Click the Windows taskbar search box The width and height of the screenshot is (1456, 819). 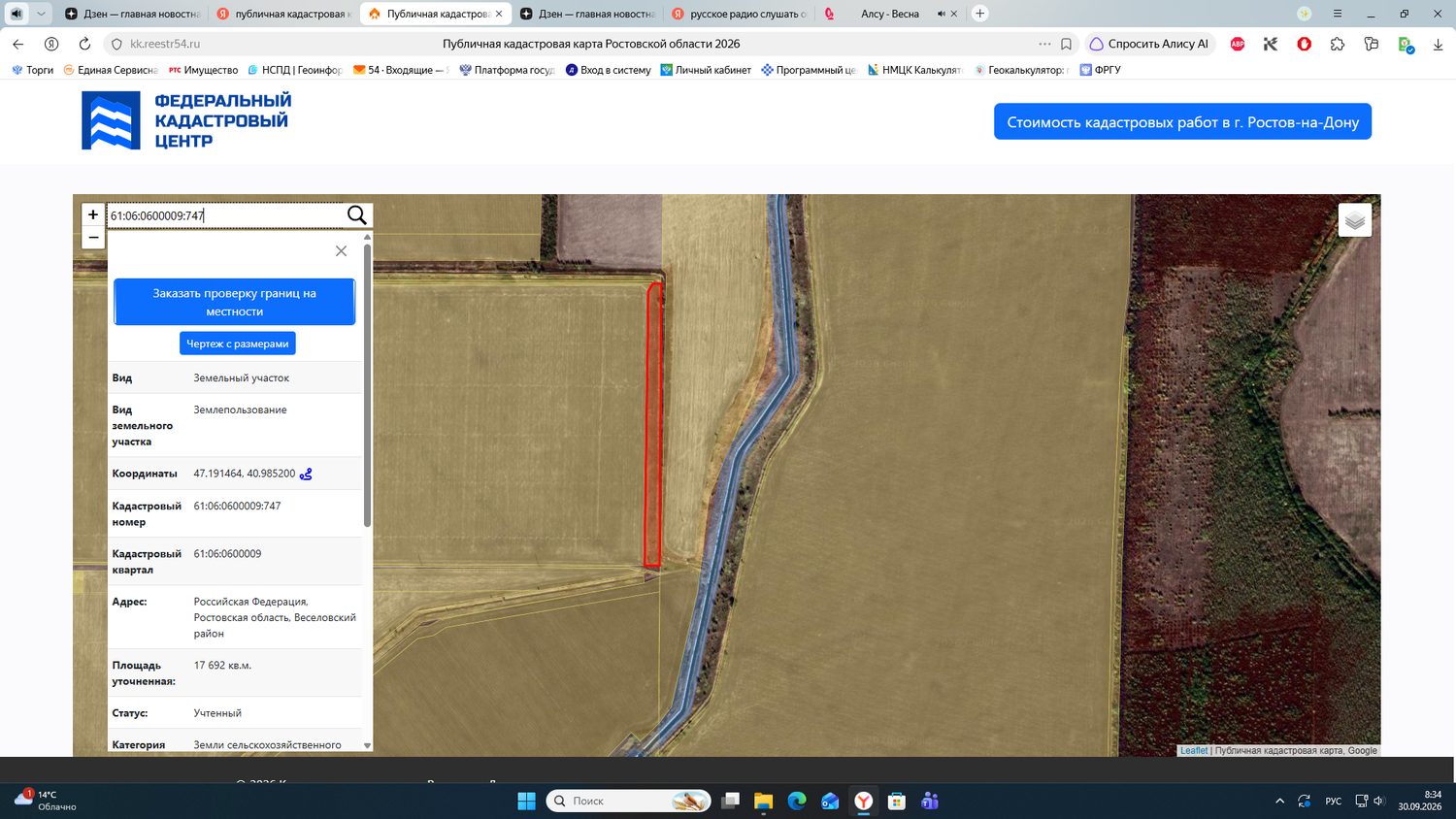(629, 801)
